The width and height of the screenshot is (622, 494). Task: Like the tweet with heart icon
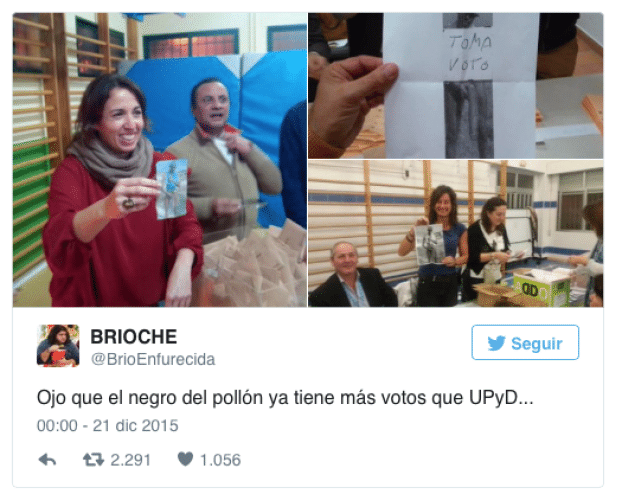[x=185, y=459]
